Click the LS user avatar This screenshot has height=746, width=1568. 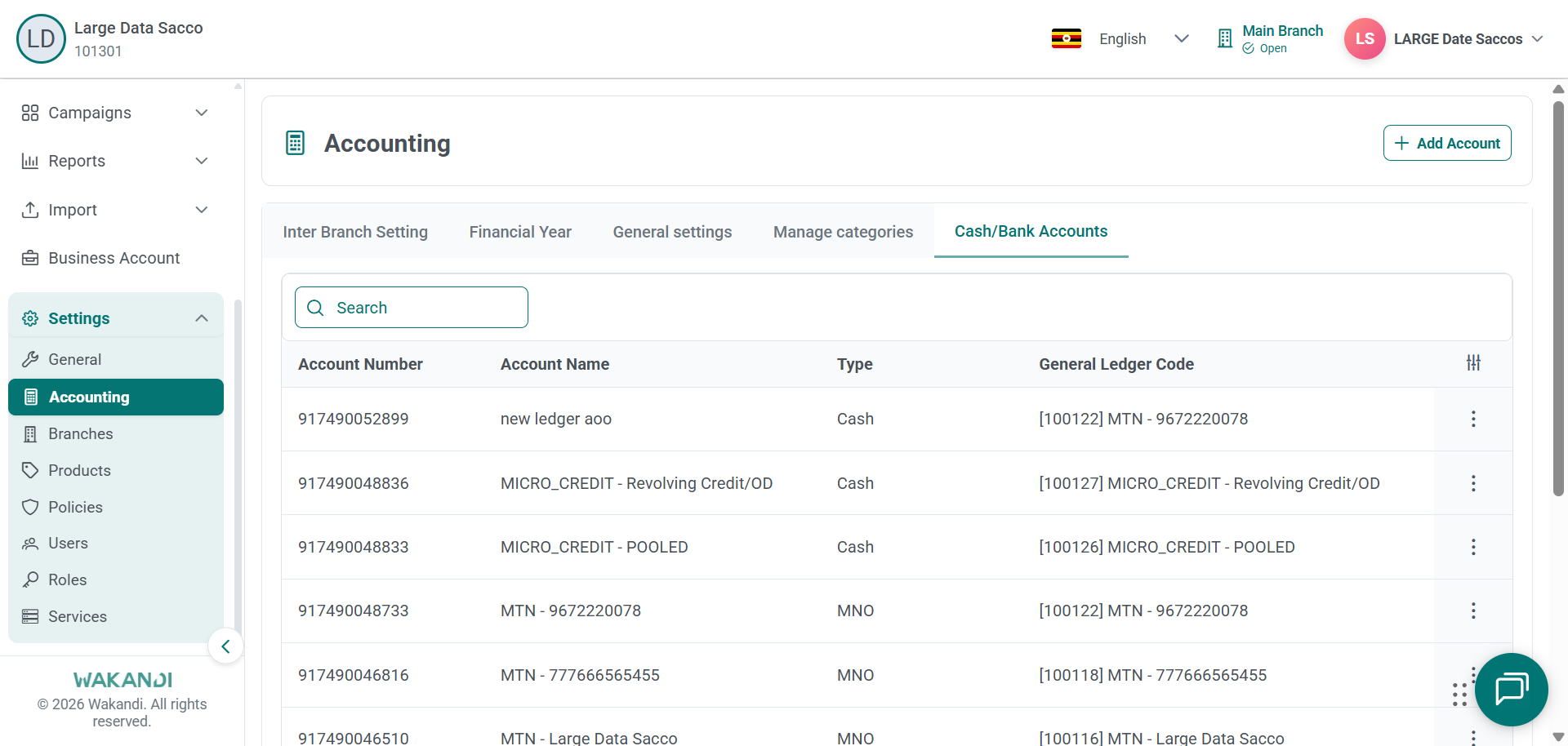point(1365,38)
